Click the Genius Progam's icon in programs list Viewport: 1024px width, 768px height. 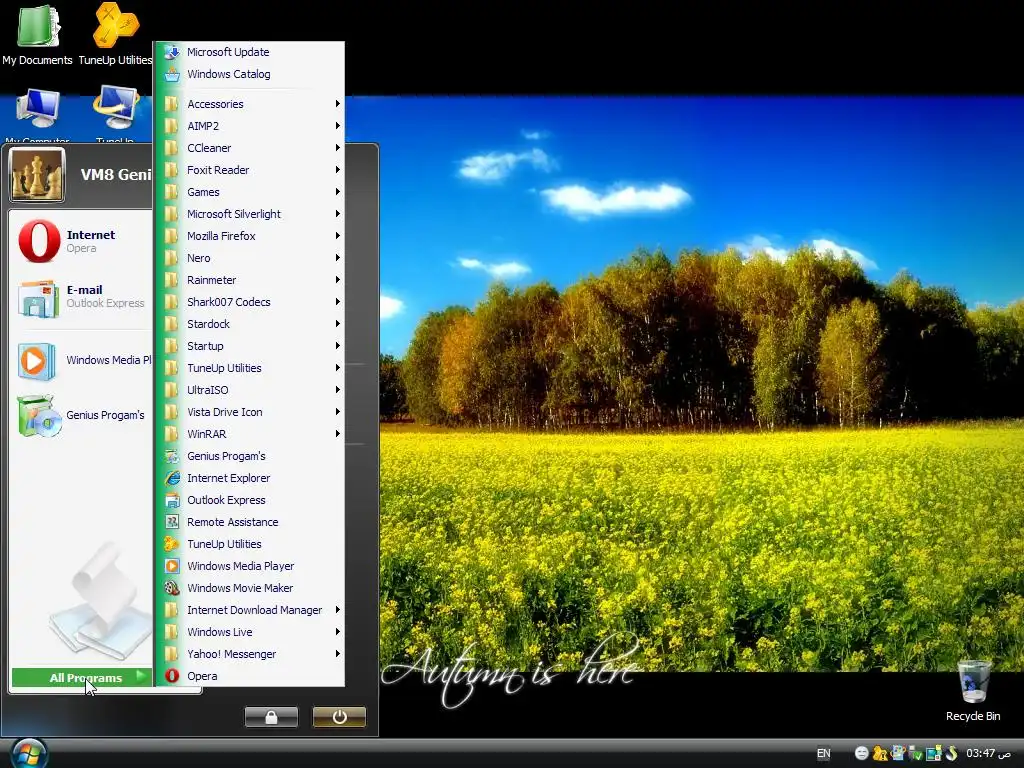click(x=172, y=456)
